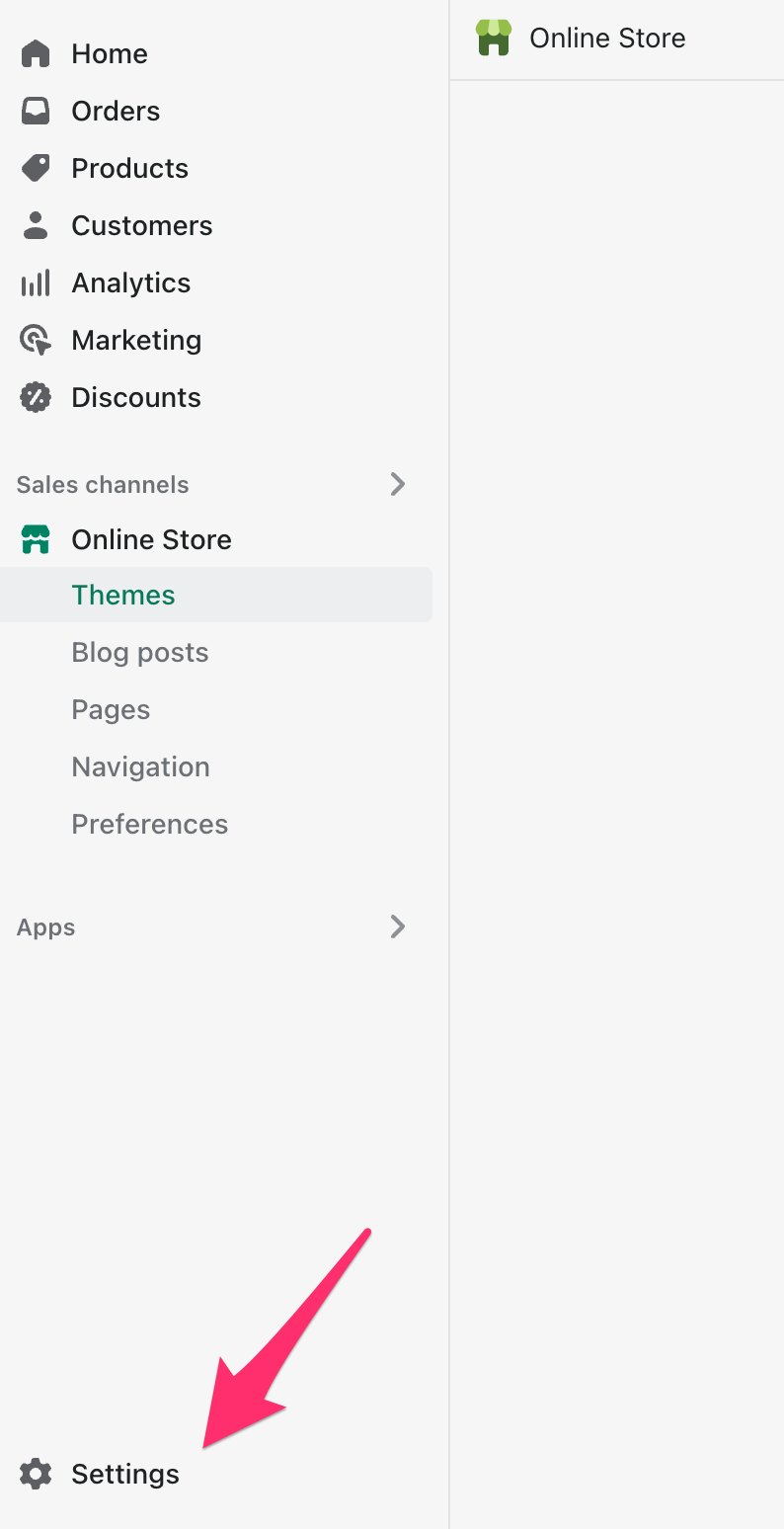Open Blog posts in Online Store

pos(140,652)
